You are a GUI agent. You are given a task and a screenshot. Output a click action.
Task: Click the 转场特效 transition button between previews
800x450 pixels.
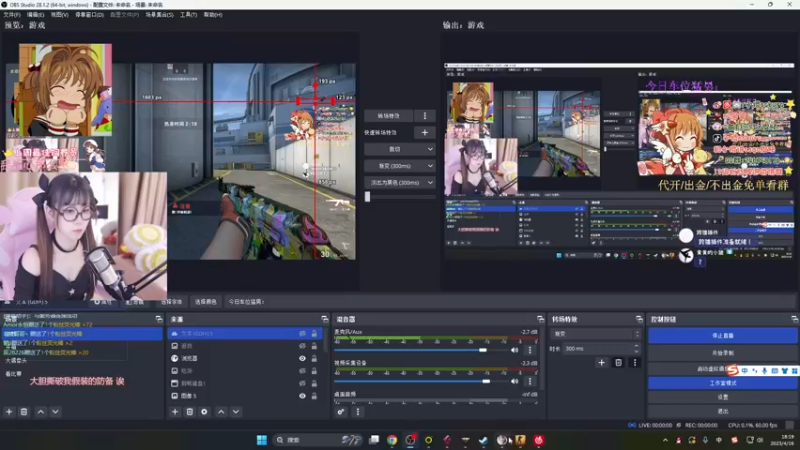click(389, 116)
